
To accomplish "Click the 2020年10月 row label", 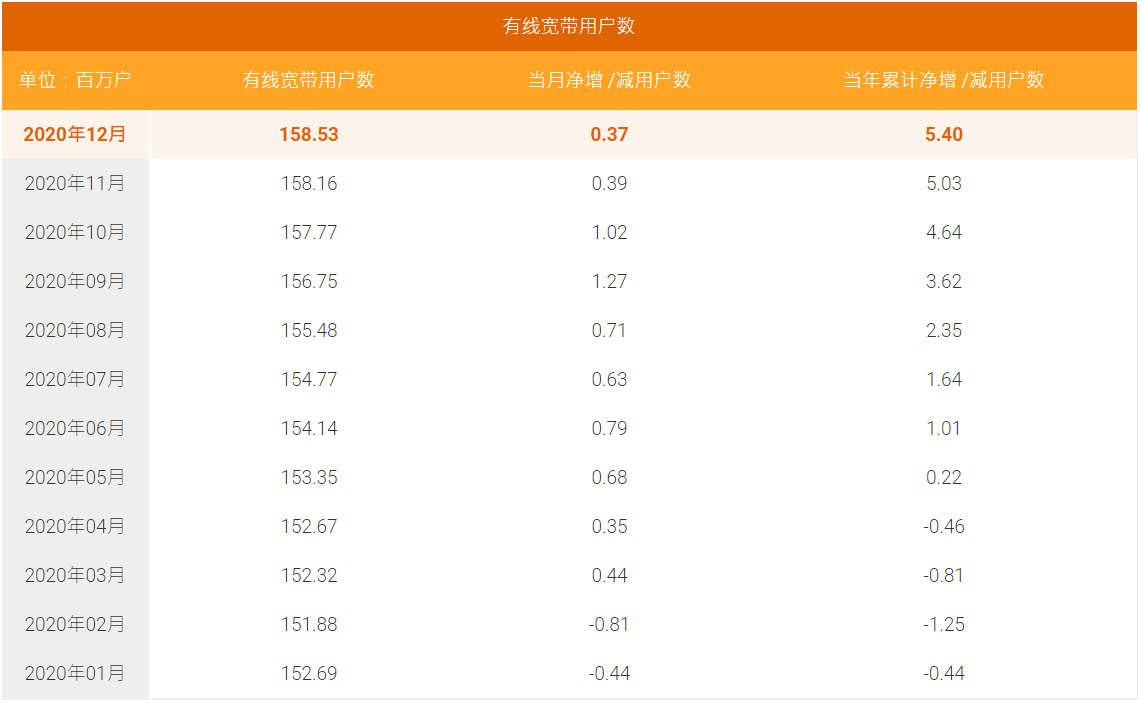I will click(x=75, y=232).
